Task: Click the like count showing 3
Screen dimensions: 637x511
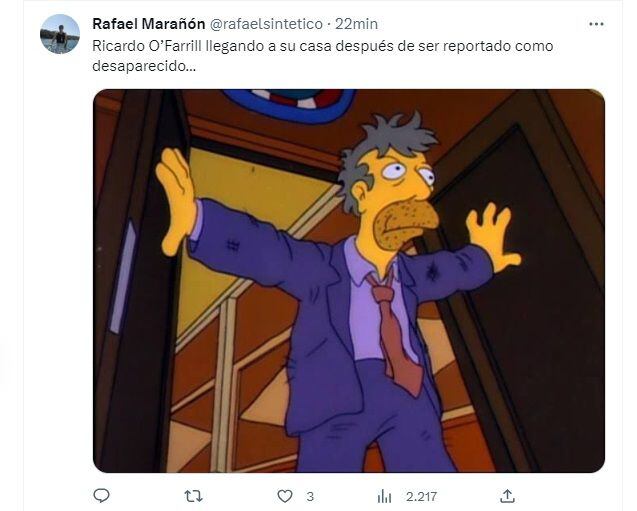Action: (x=310, y=496)
